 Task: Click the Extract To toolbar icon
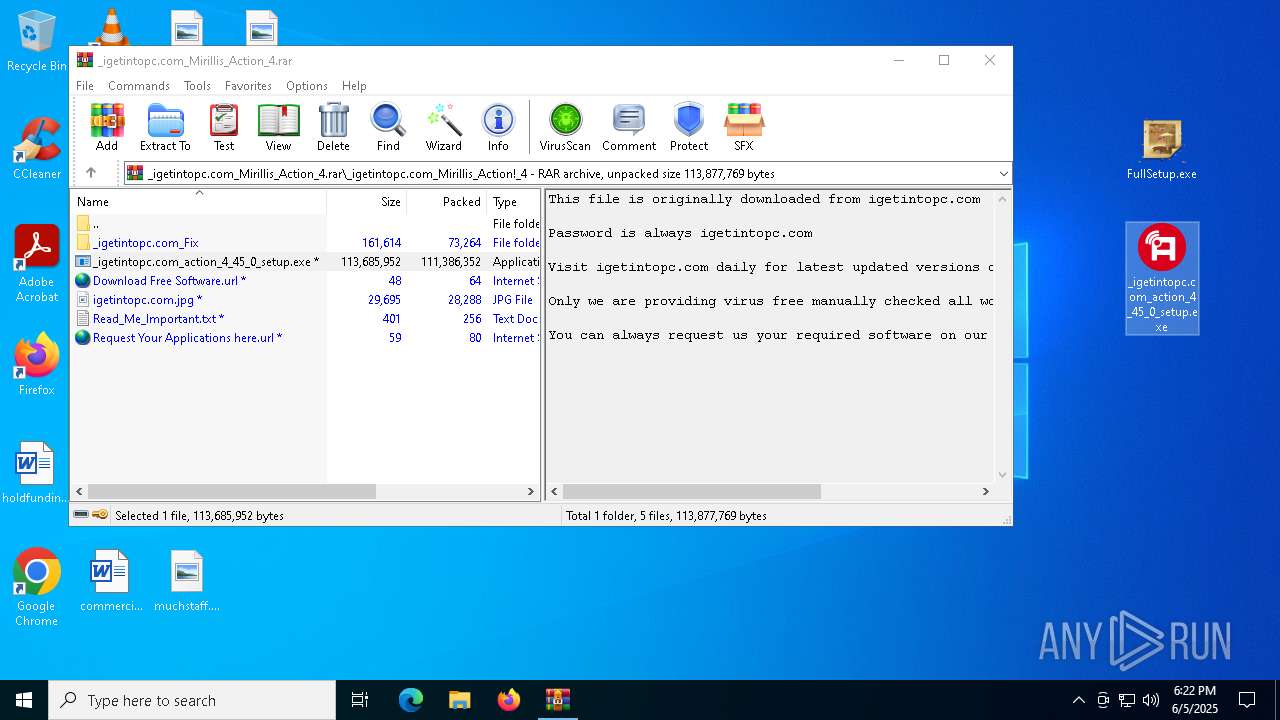(x=165, y=127)
